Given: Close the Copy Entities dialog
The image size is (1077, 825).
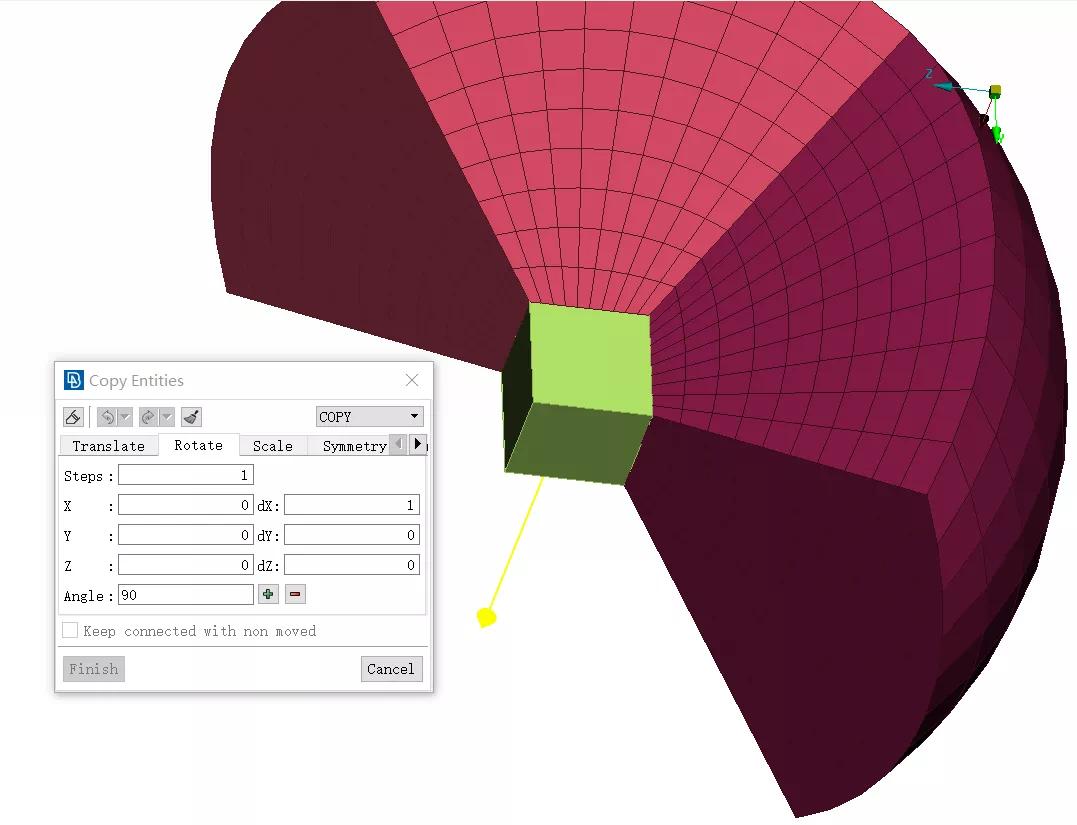Looking at the screenshot, I should [x=412, y=380].
